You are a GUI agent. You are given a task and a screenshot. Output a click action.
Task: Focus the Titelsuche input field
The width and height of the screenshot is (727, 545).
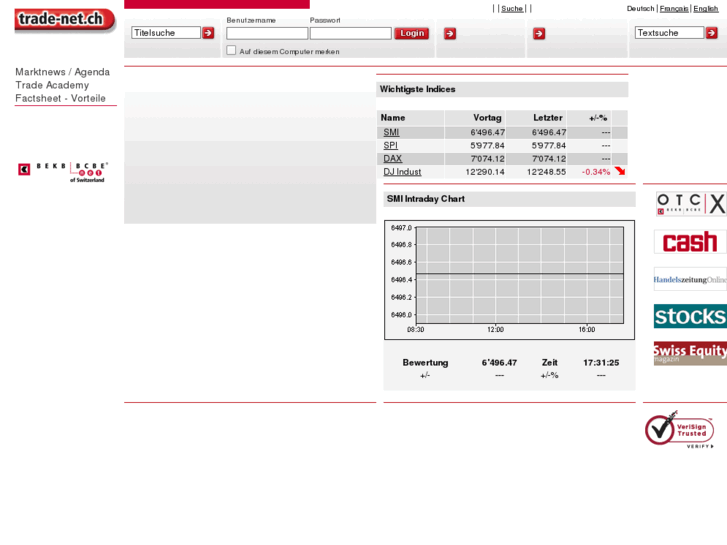coord(166,32)
